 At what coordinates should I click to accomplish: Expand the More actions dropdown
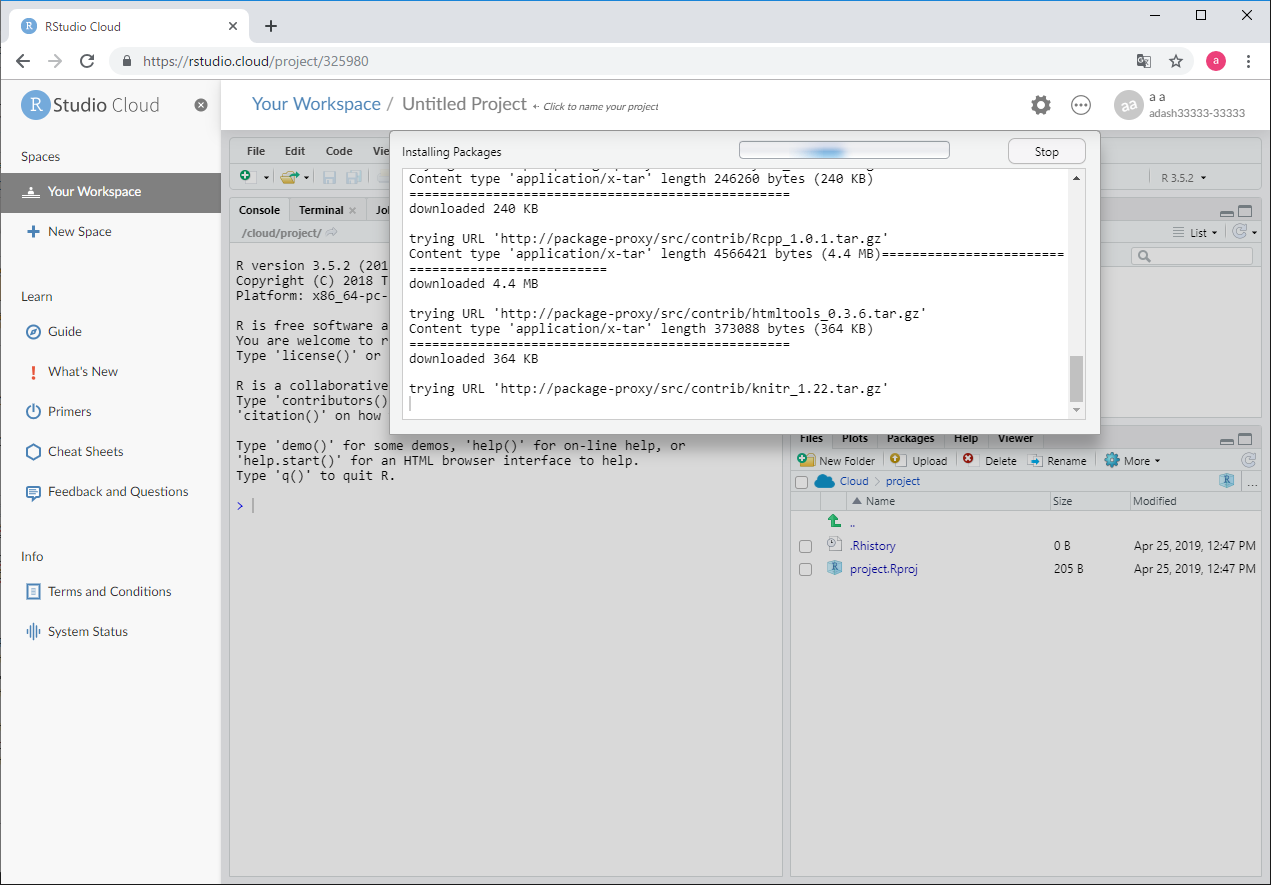click(x=1133, y=460)
